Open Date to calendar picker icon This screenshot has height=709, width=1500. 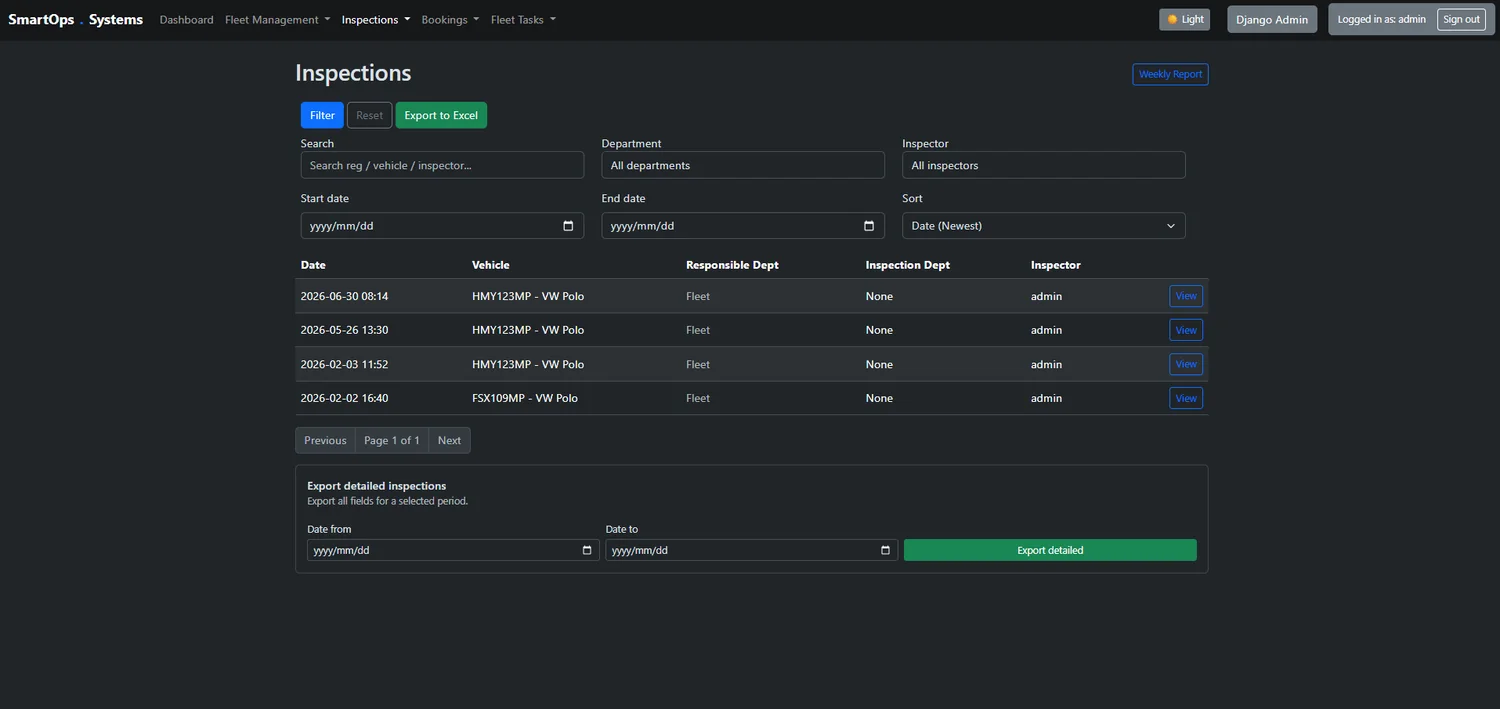885,550
